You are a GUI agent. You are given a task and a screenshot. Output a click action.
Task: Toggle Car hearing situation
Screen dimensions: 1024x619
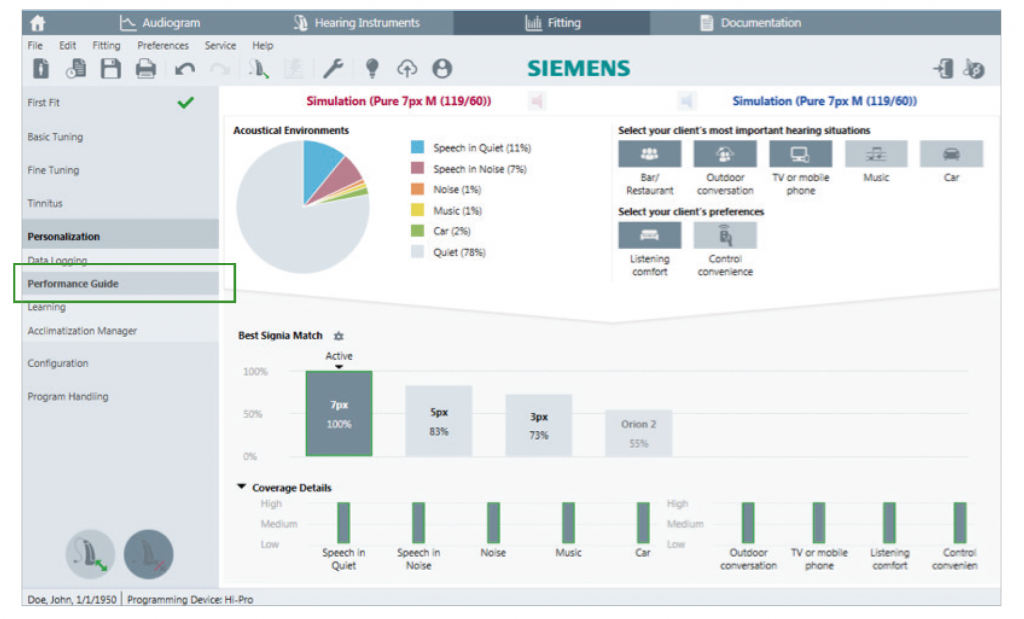tap(952, 154)
